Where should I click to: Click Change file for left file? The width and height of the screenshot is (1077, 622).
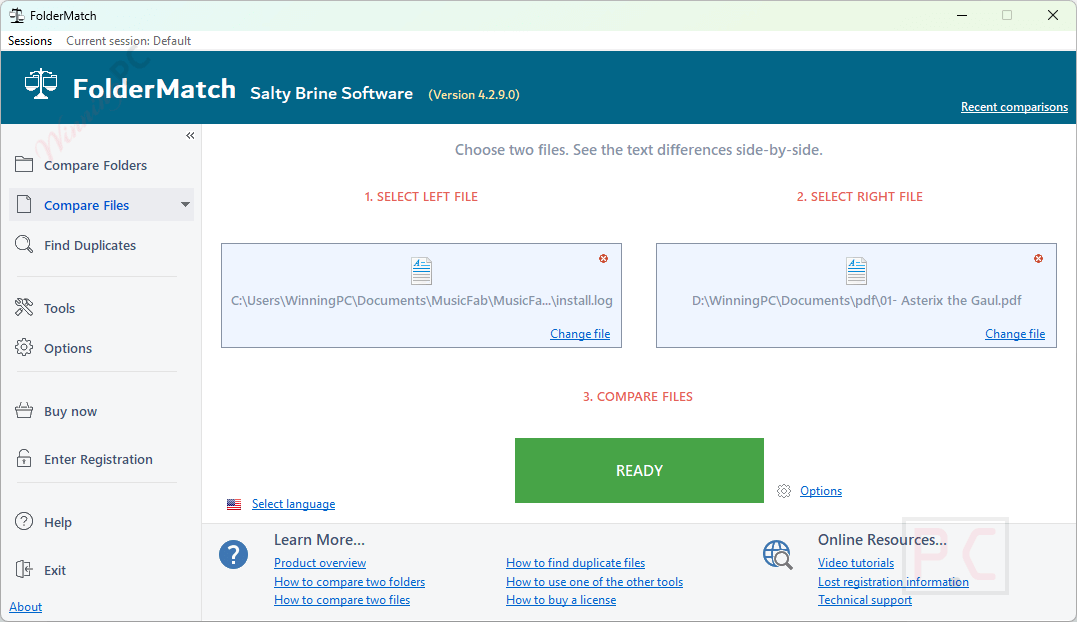pyautogui.click(x=580, y=334)
